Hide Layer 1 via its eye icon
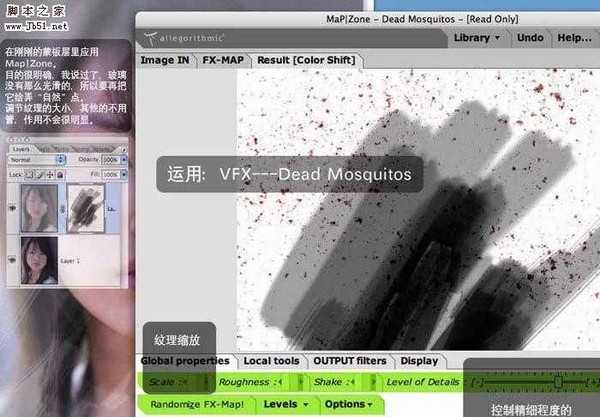 point(13,261)
